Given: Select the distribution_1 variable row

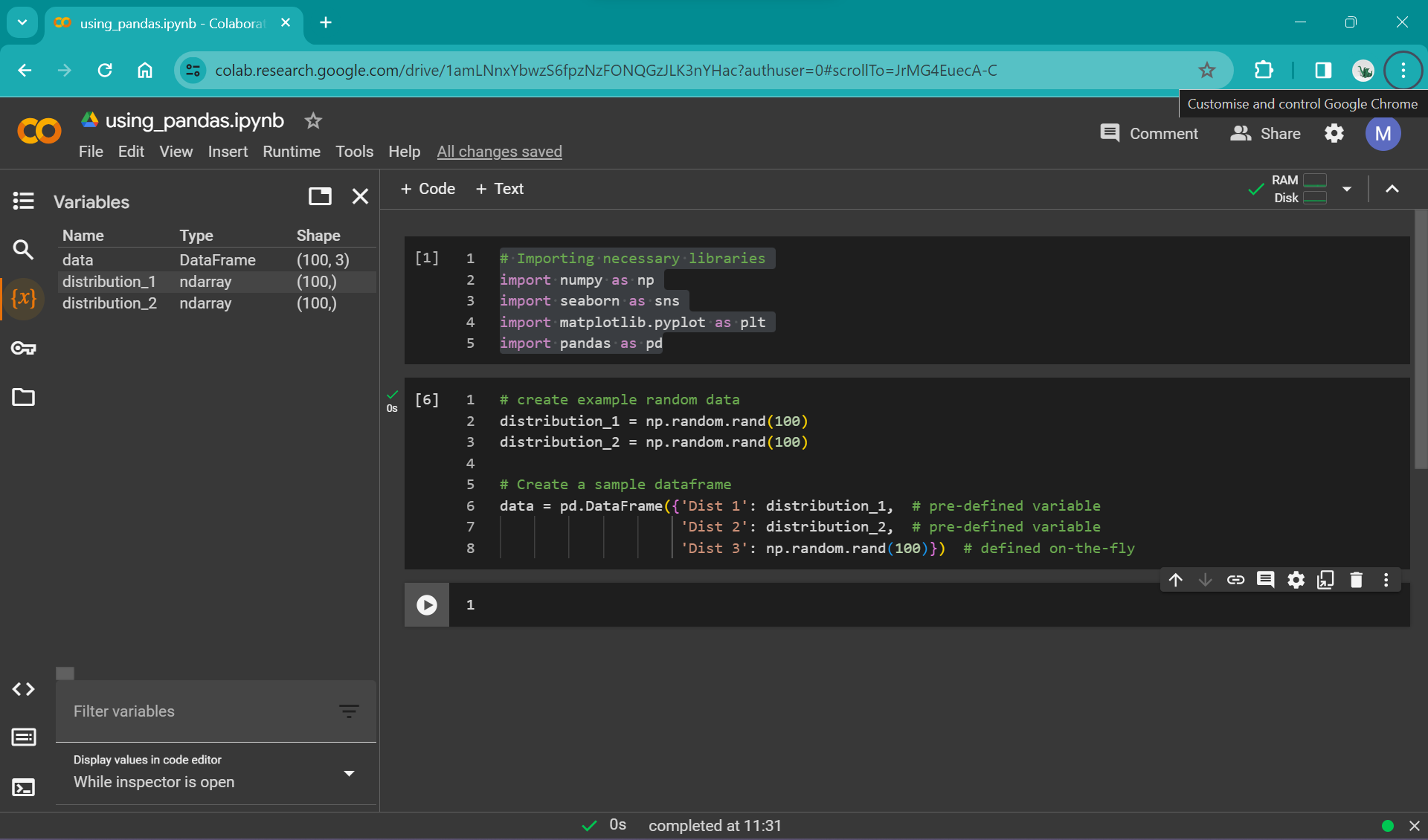Looking at the screenshot, I should coord(216,282).
